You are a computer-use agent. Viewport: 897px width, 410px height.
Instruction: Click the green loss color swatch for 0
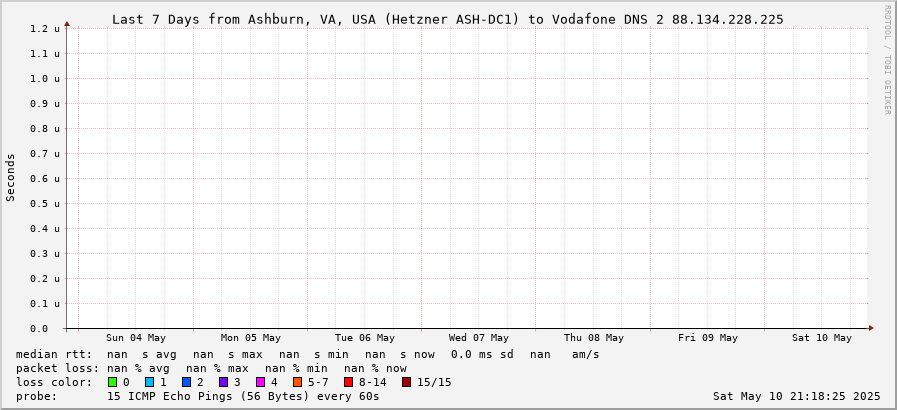point(112,382)
